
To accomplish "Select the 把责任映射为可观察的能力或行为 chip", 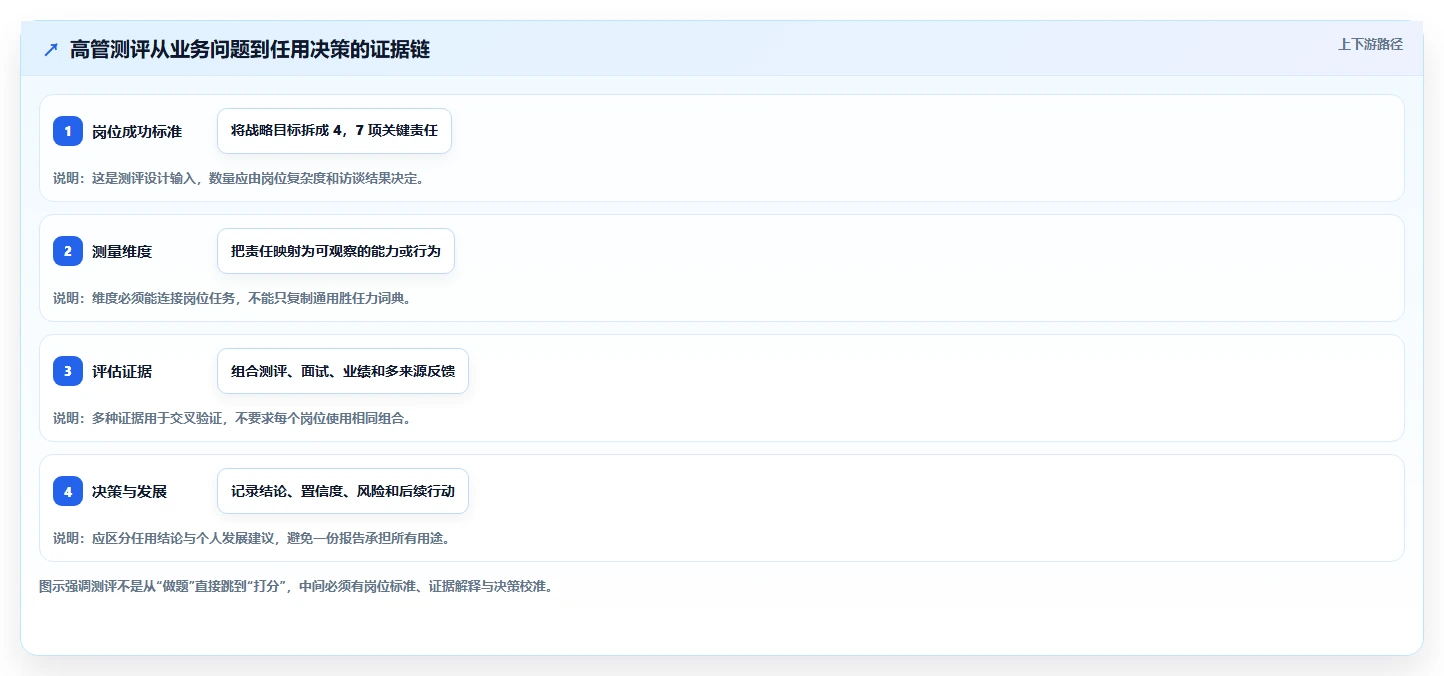I will pyautogui.click(x=336, y=251).
